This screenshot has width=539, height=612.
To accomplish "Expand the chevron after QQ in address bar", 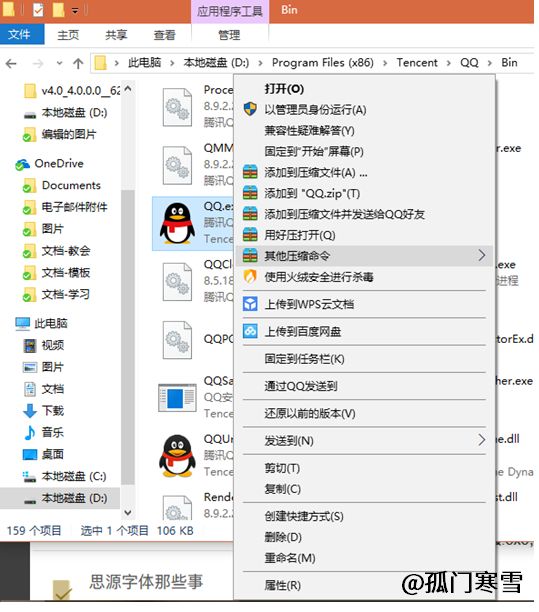I will [x=489, y=63].
